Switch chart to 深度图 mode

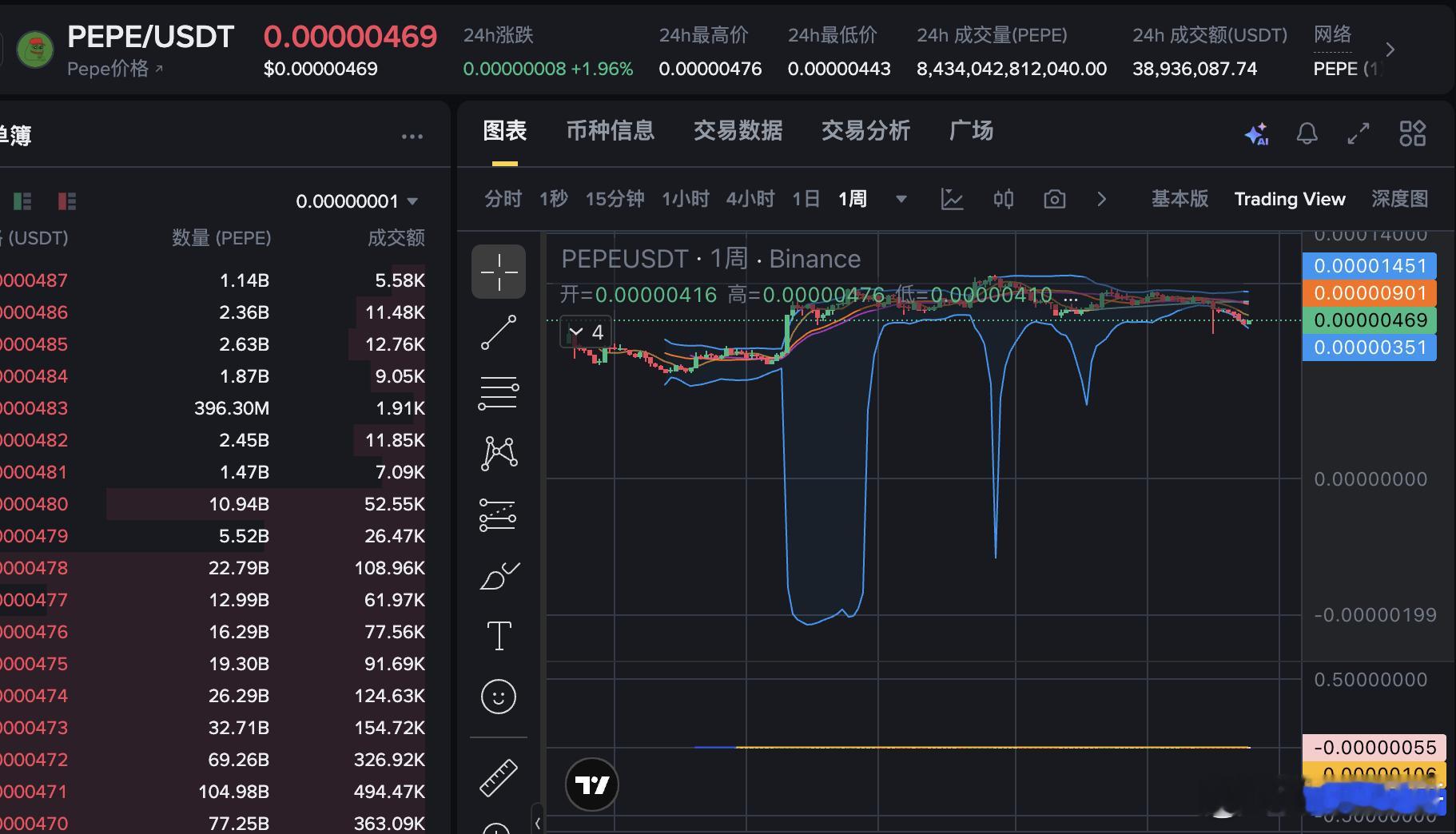click(x=1400, y=199)
